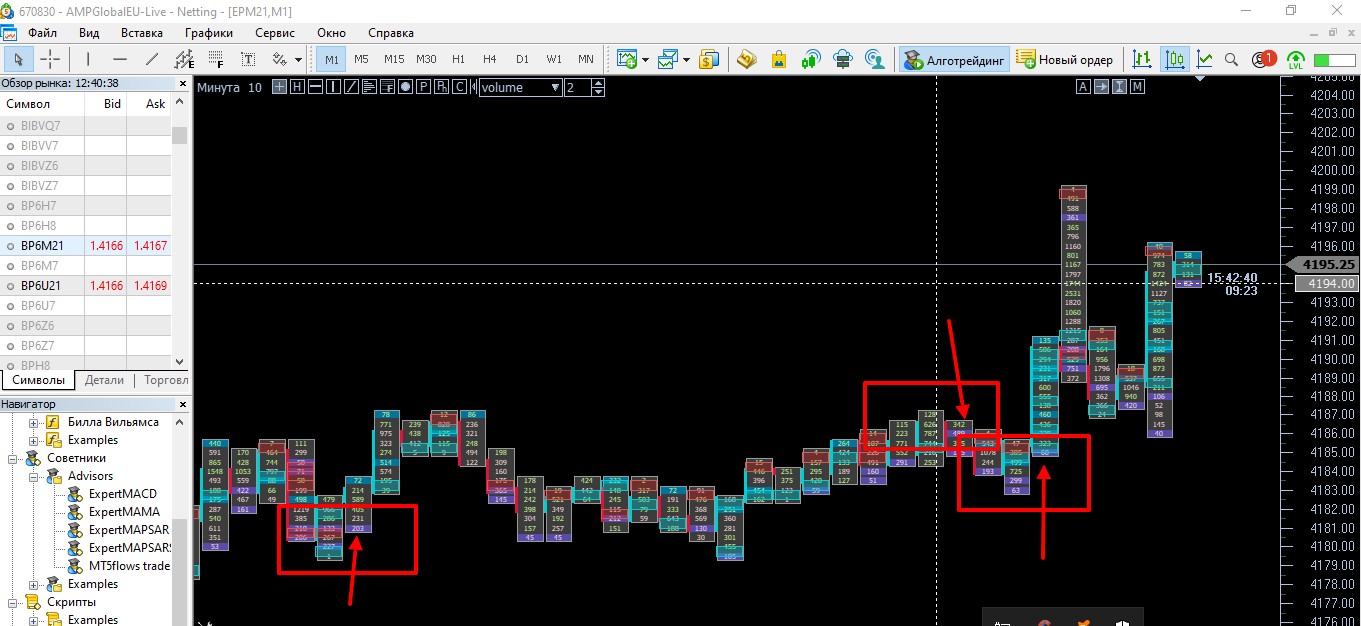Click the H button on chart toolbar
Screen dimensions: 1361x626
pos(297,87)
